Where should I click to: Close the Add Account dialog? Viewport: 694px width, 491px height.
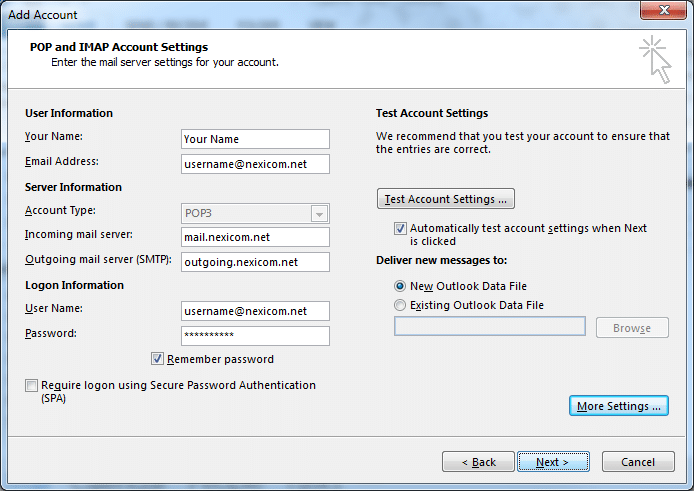[663, 11]
